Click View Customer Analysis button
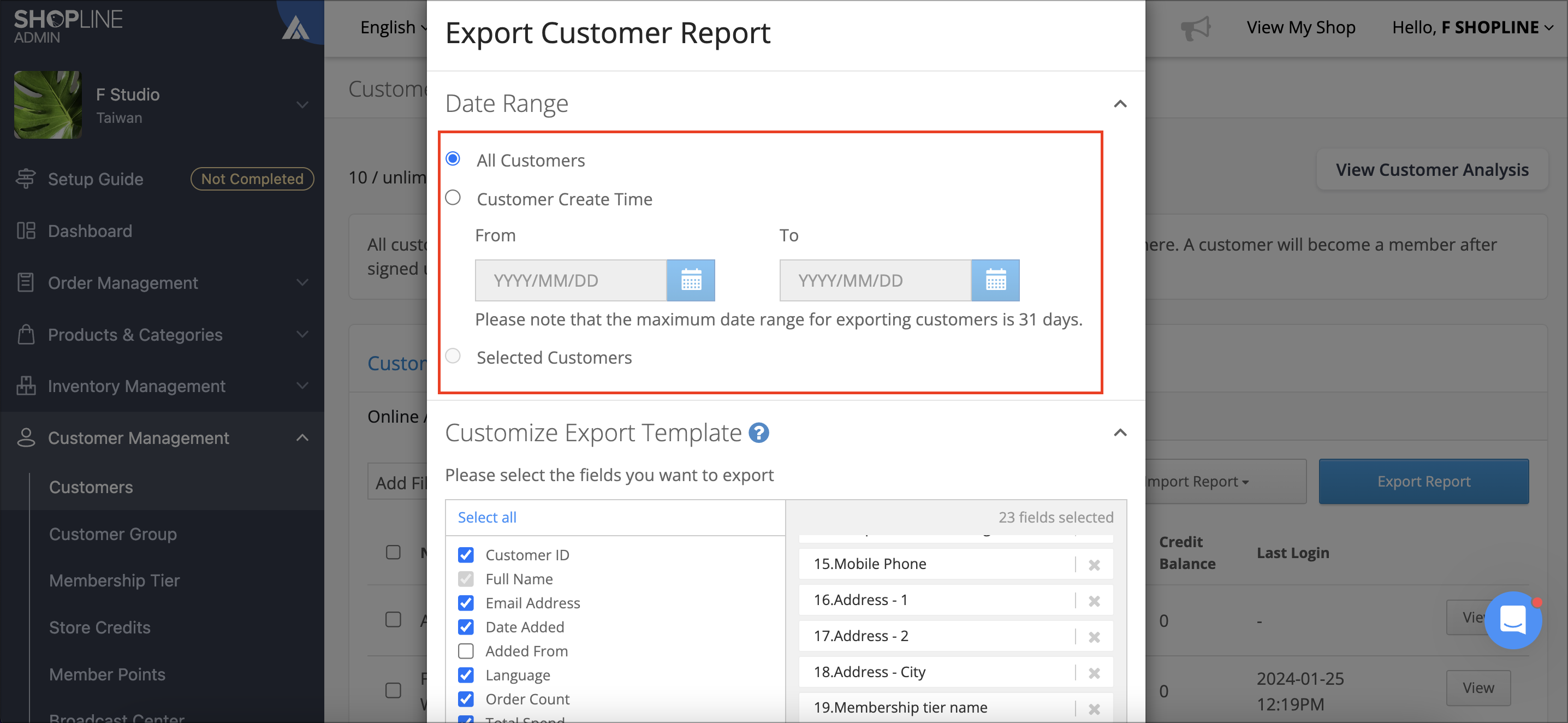Viewport: 1568px width, 723px height. click(x=1432, y=170)
